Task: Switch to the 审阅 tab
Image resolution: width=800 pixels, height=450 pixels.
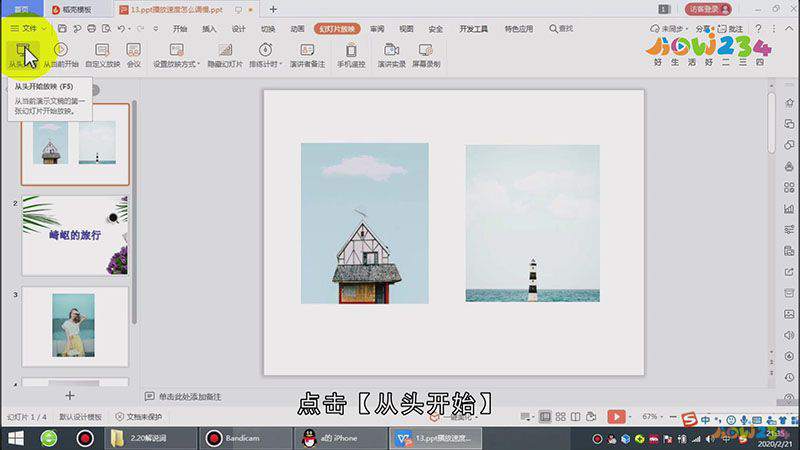Action: point(377,29)
